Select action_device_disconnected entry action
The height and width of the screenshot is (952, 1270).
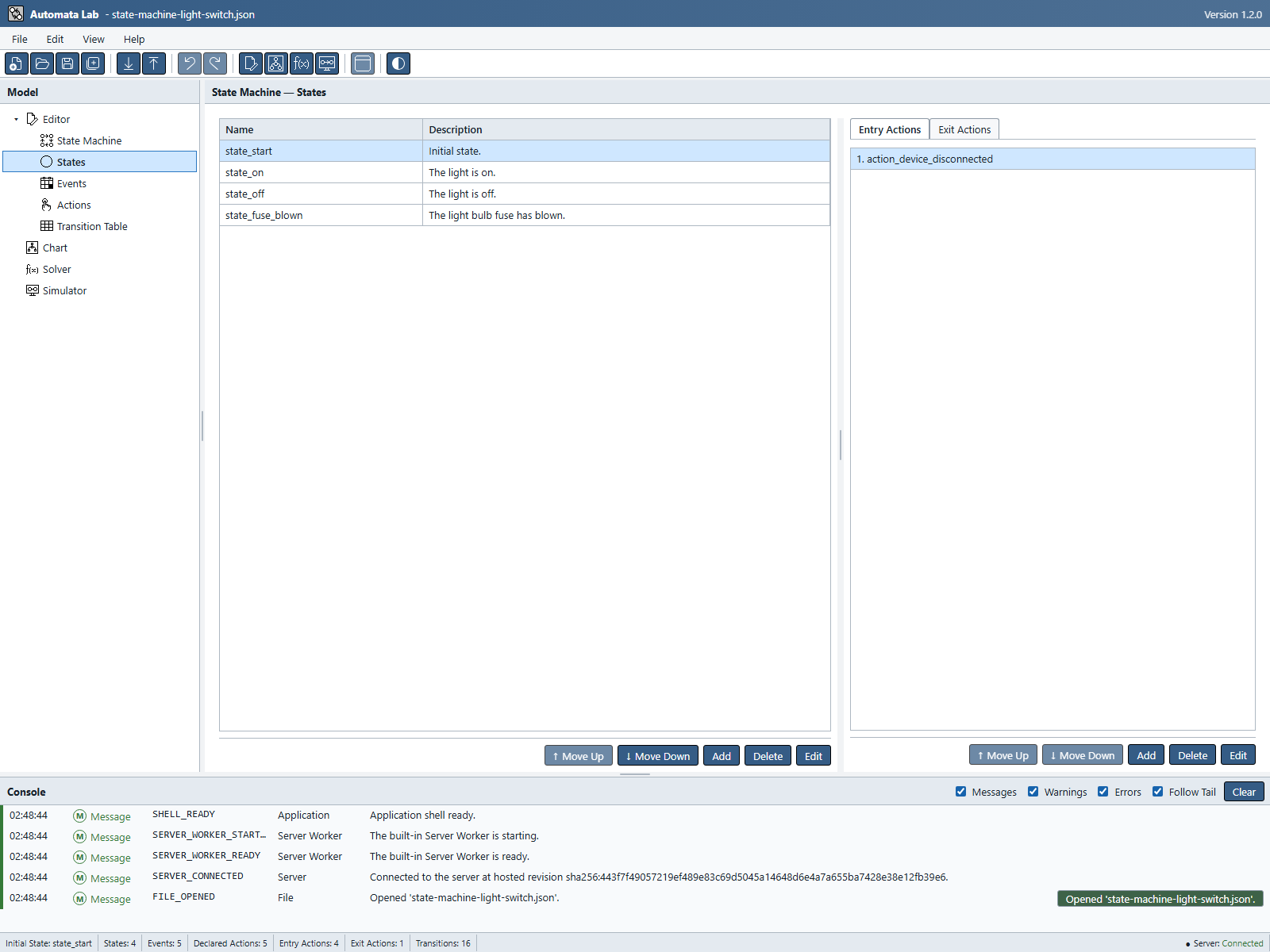[x=1053, y=159]
